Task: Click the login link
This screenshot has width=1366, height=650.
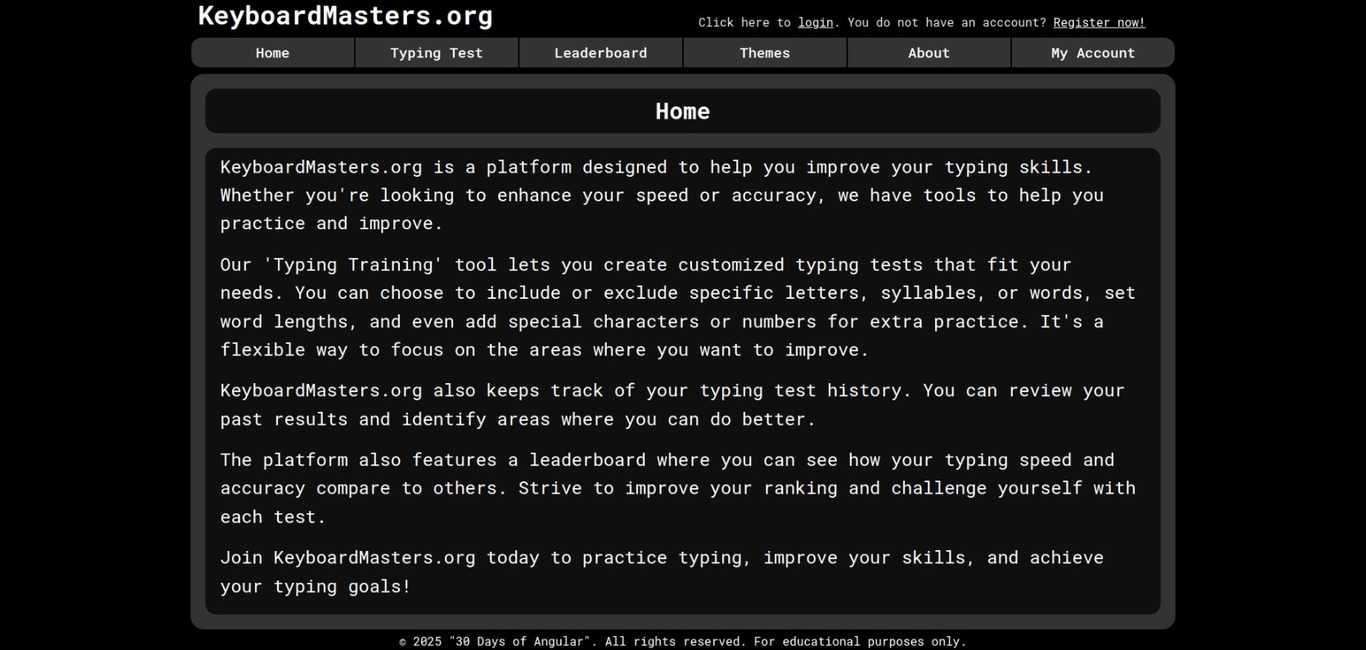Action: [x=815, y=22]
